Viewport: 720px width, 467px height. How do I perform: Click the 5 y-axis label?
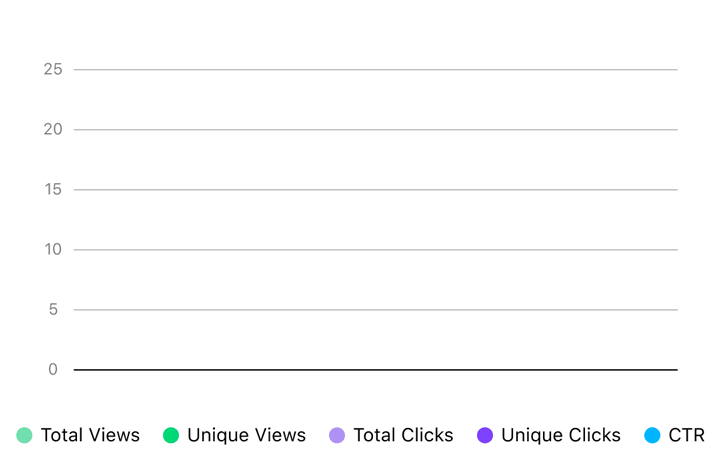pos(53,309)
